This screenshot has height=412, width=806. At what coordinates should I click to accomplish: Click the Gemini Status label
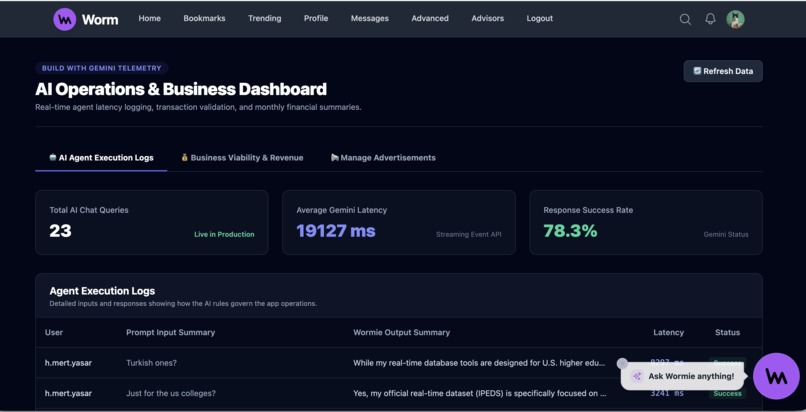click(726, 234)
